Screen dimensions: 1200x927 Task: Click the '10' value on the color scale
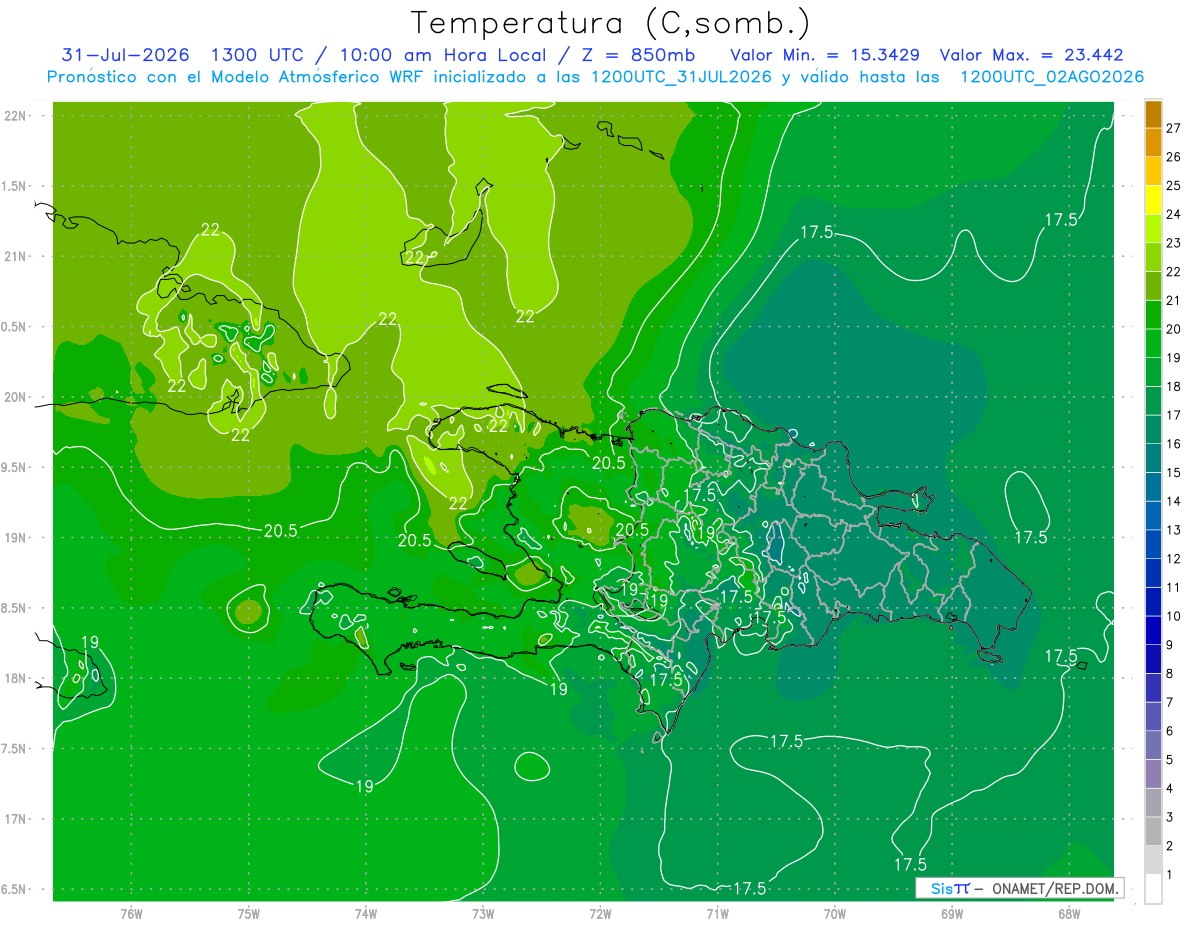click(1174, 617)
